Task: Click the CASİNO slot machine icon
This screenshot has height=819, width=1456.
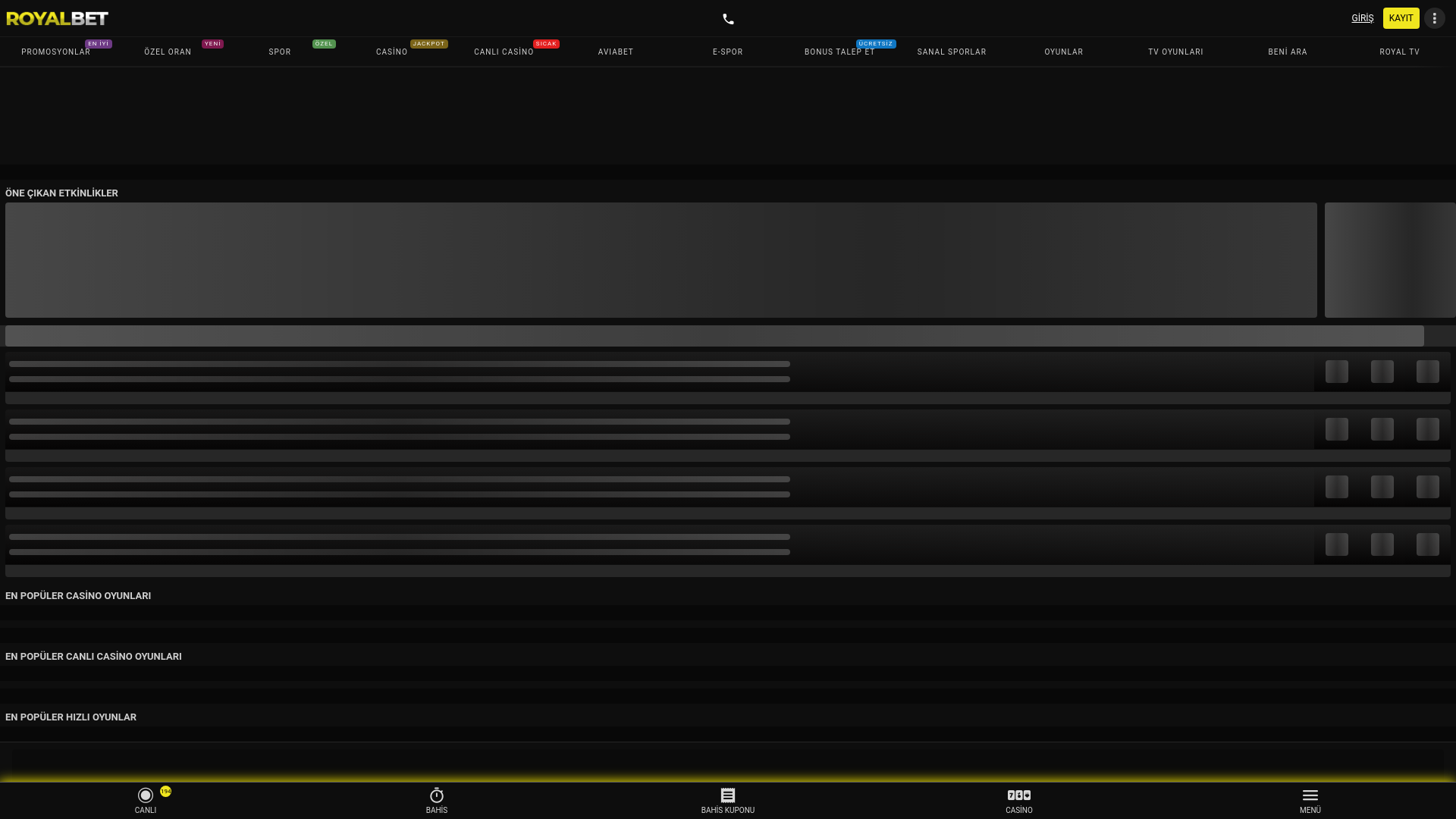Action: tap(1019, 795)
